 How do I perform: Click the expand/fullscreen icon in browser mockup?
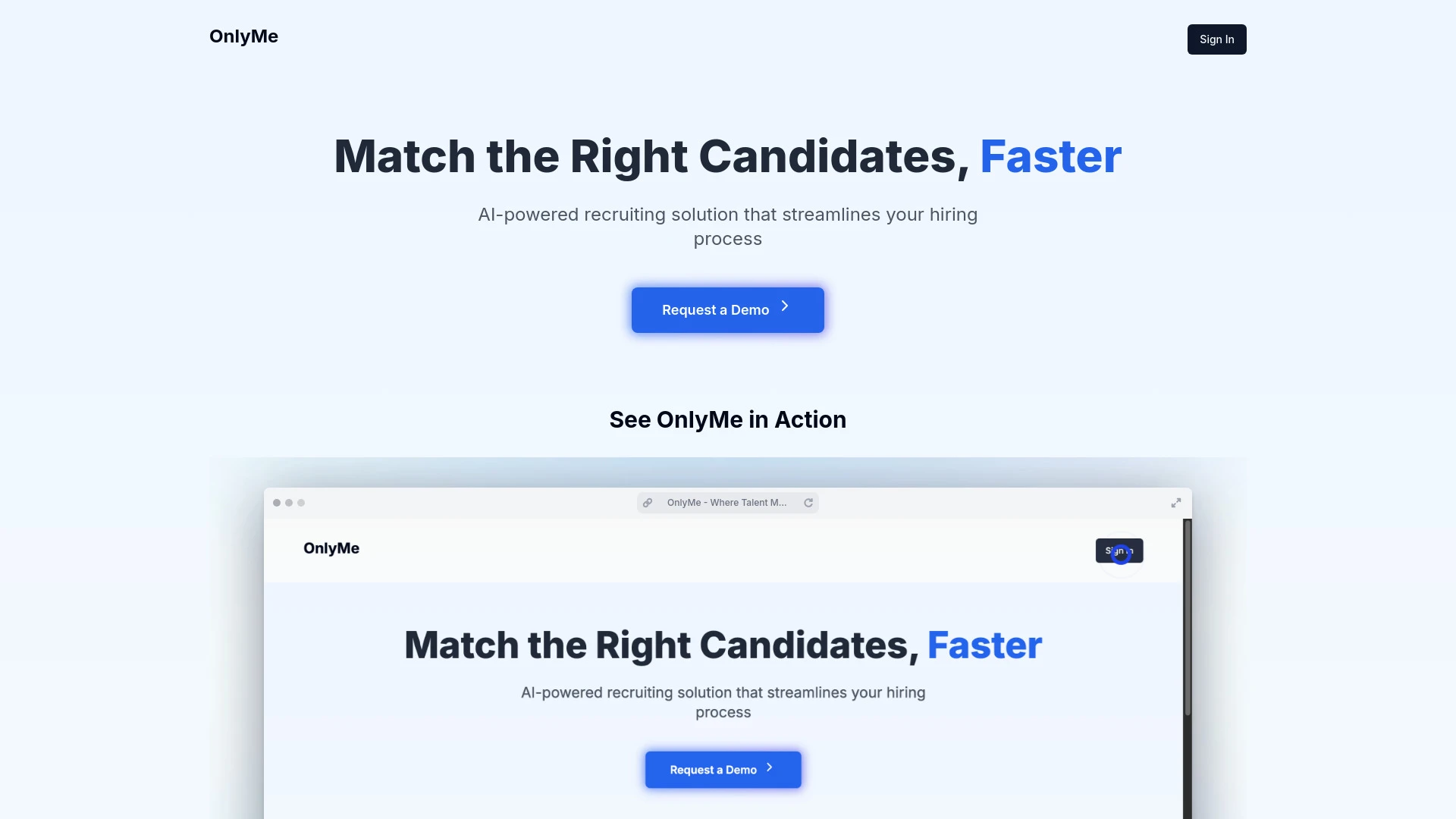pyautogui.click(x=1176, y=502)
